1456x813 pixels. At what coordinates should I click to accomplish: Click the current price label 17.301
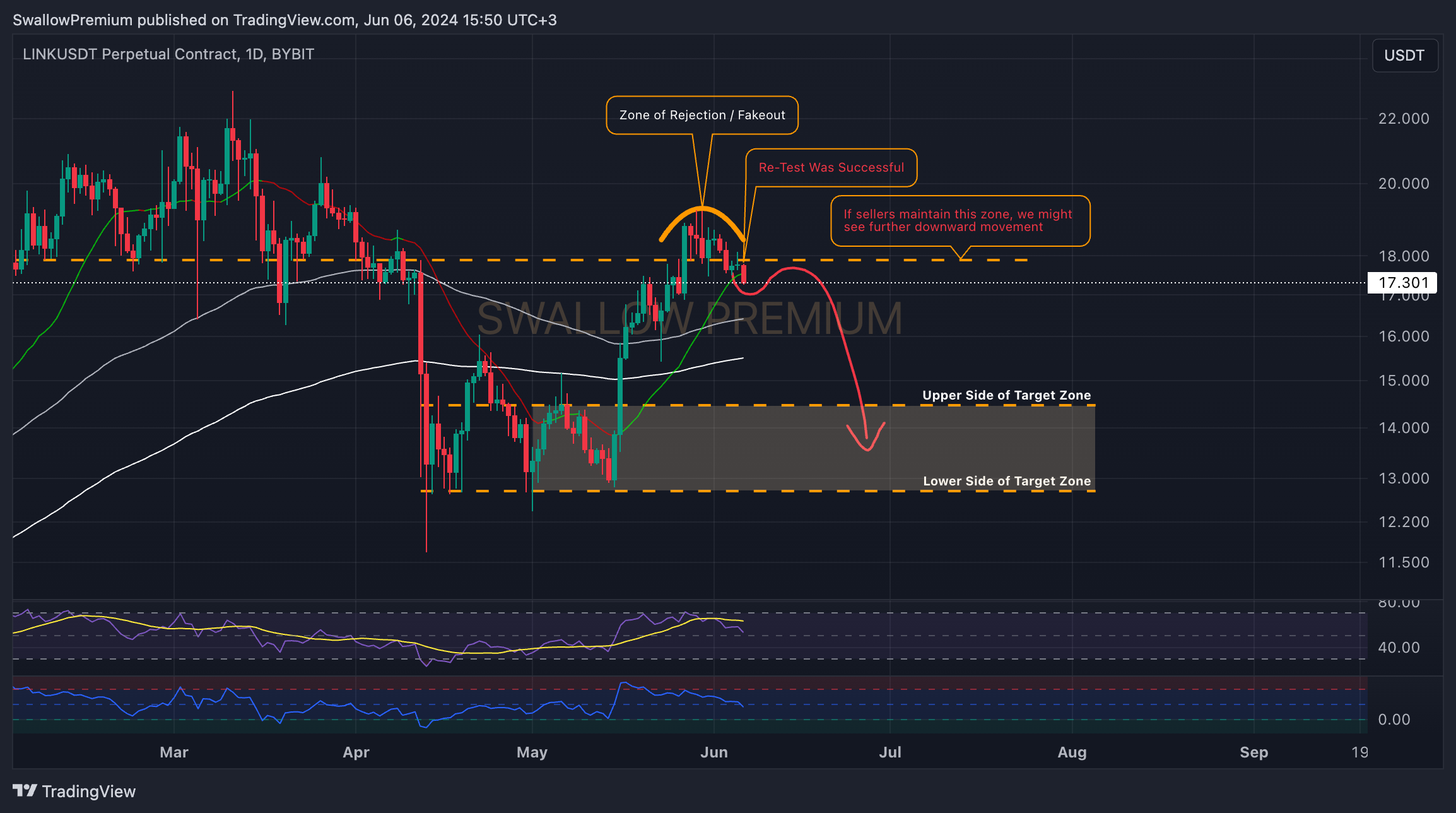coord(1402,282)
